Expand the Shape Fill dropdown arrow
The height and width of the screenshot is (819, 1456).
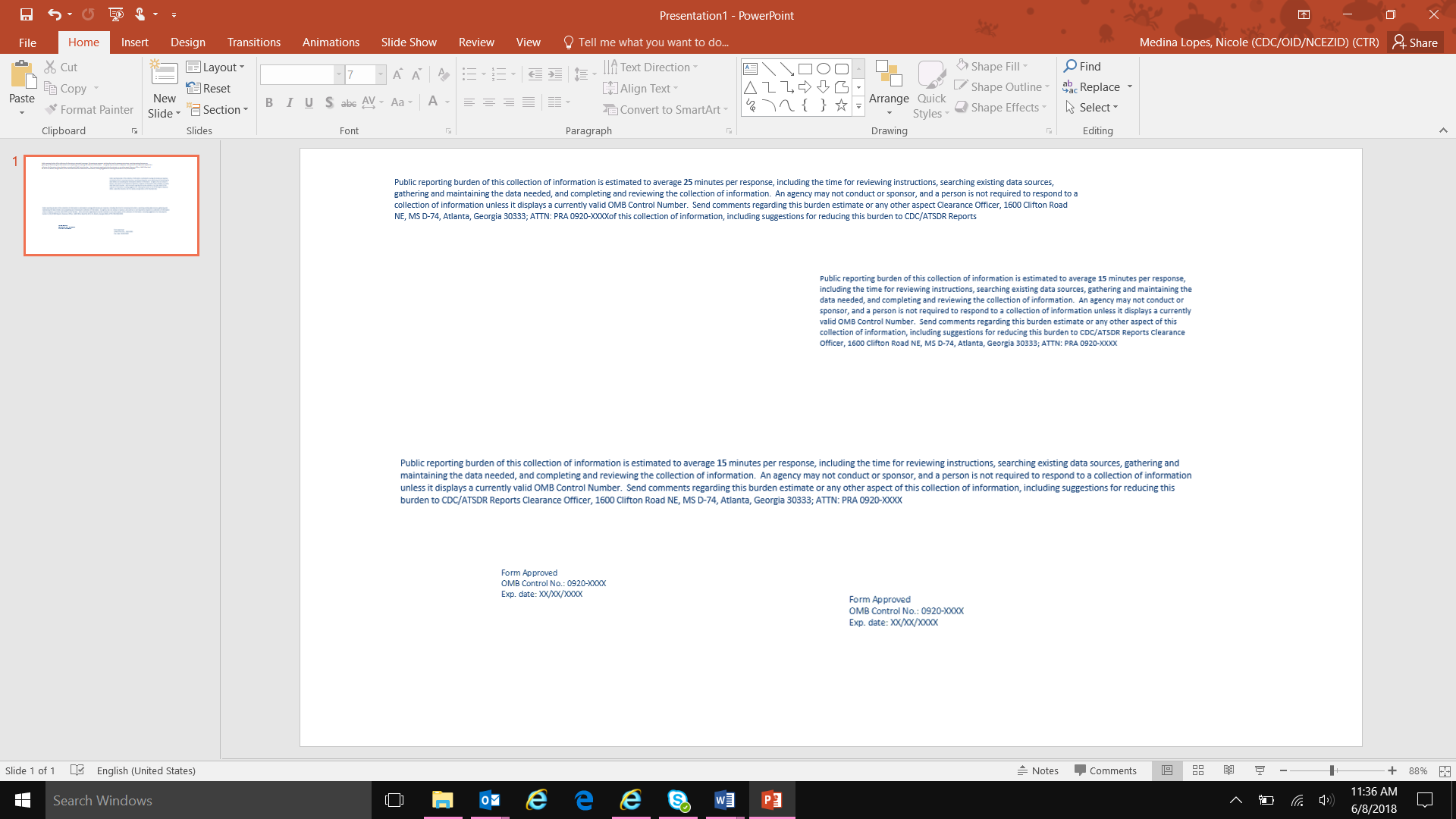coord(1025,67)
